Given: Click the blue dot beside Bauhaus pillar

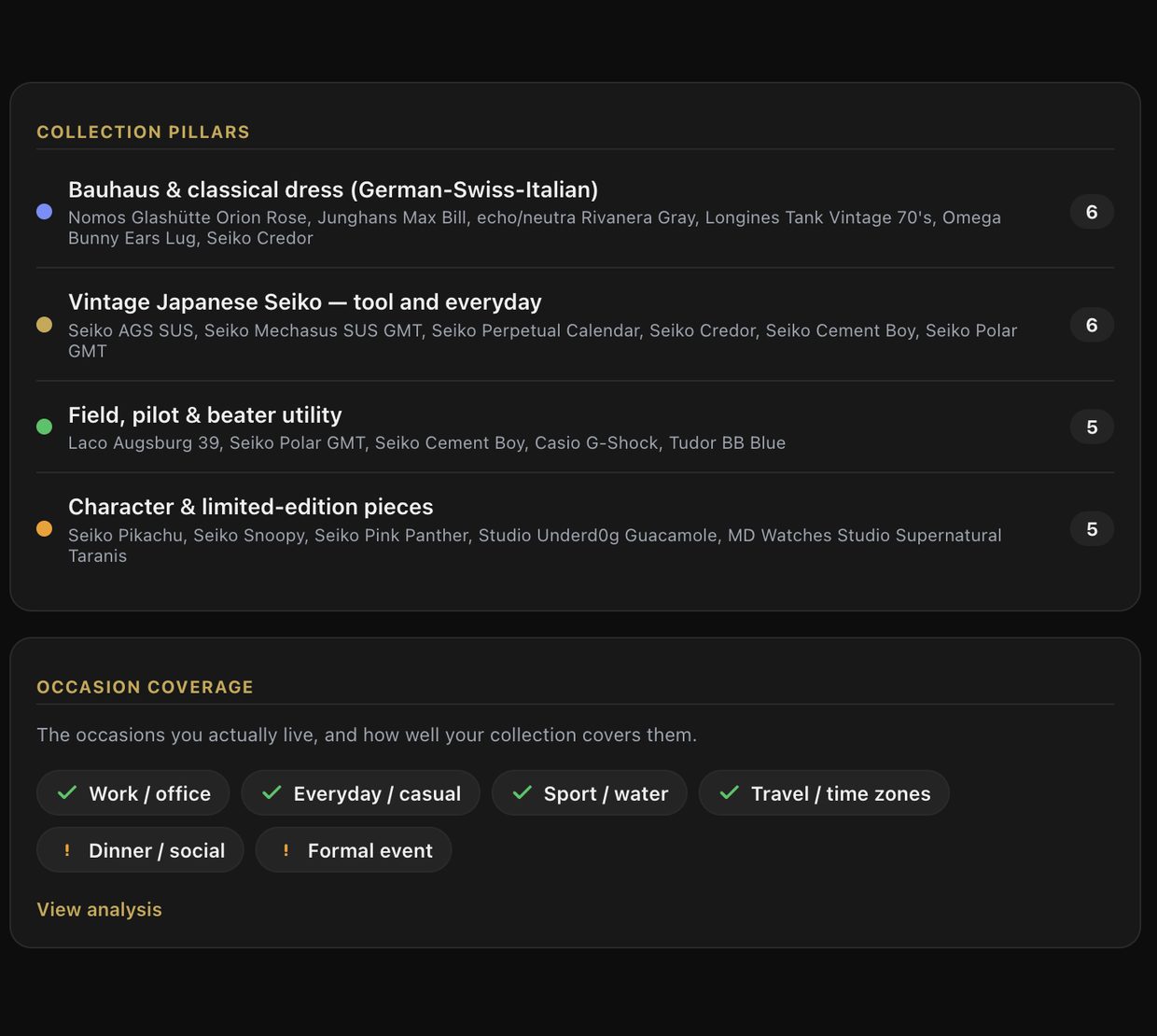Looking at the screenshot, I should pyautogui.click(x=44, y=212).
